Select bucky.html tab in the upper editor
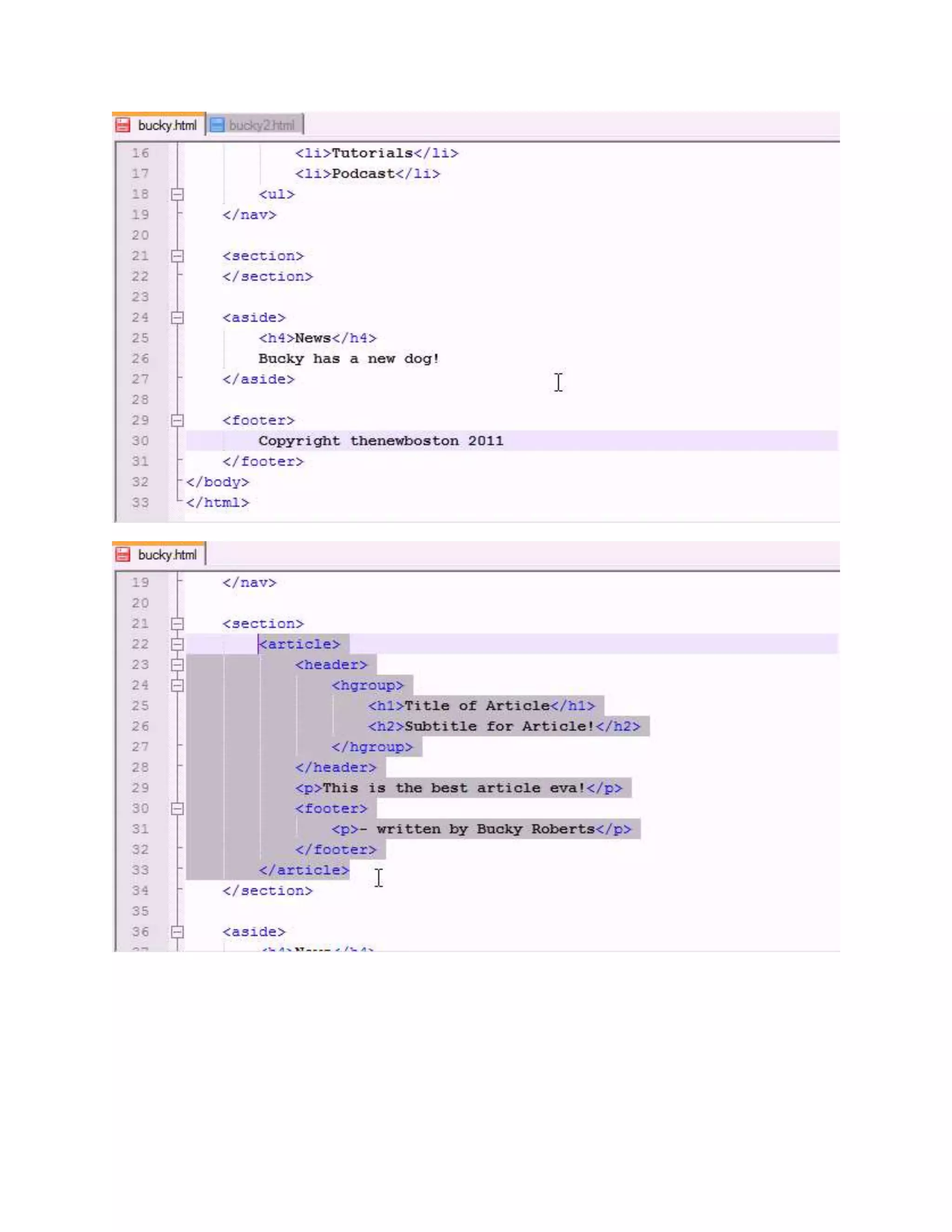This screenshot has width=952, height=1232. (159, 125)
